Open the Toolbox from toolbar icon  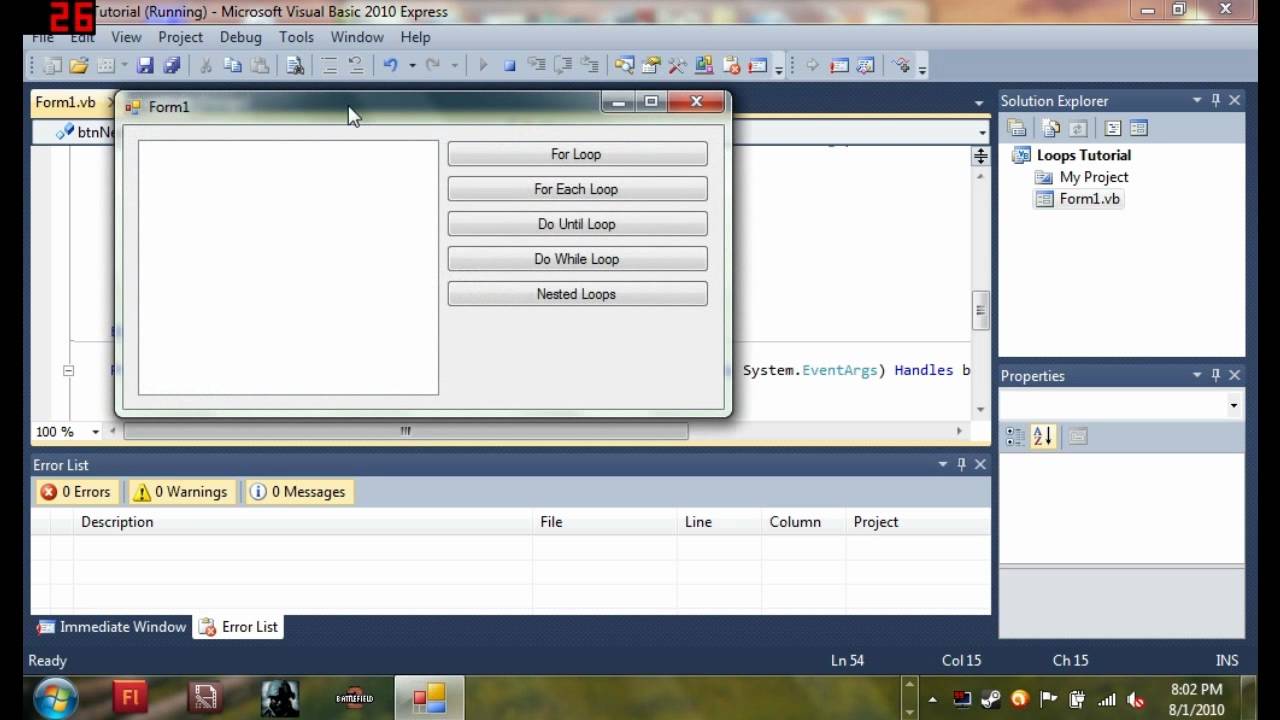click(x=677, y=65)
